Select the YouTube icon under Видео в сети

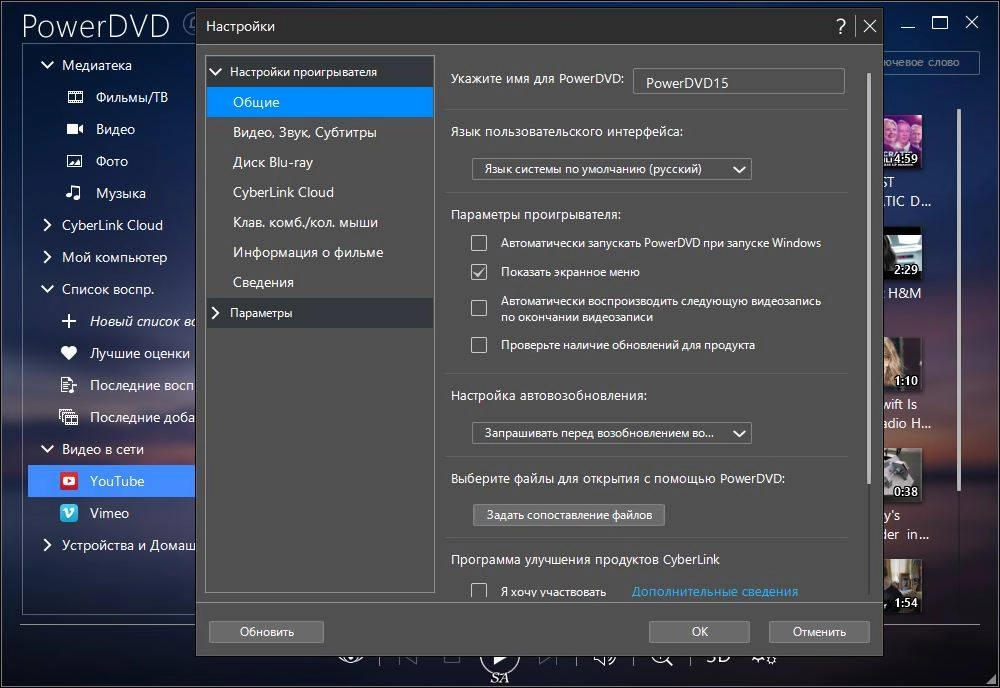(69, 481)
